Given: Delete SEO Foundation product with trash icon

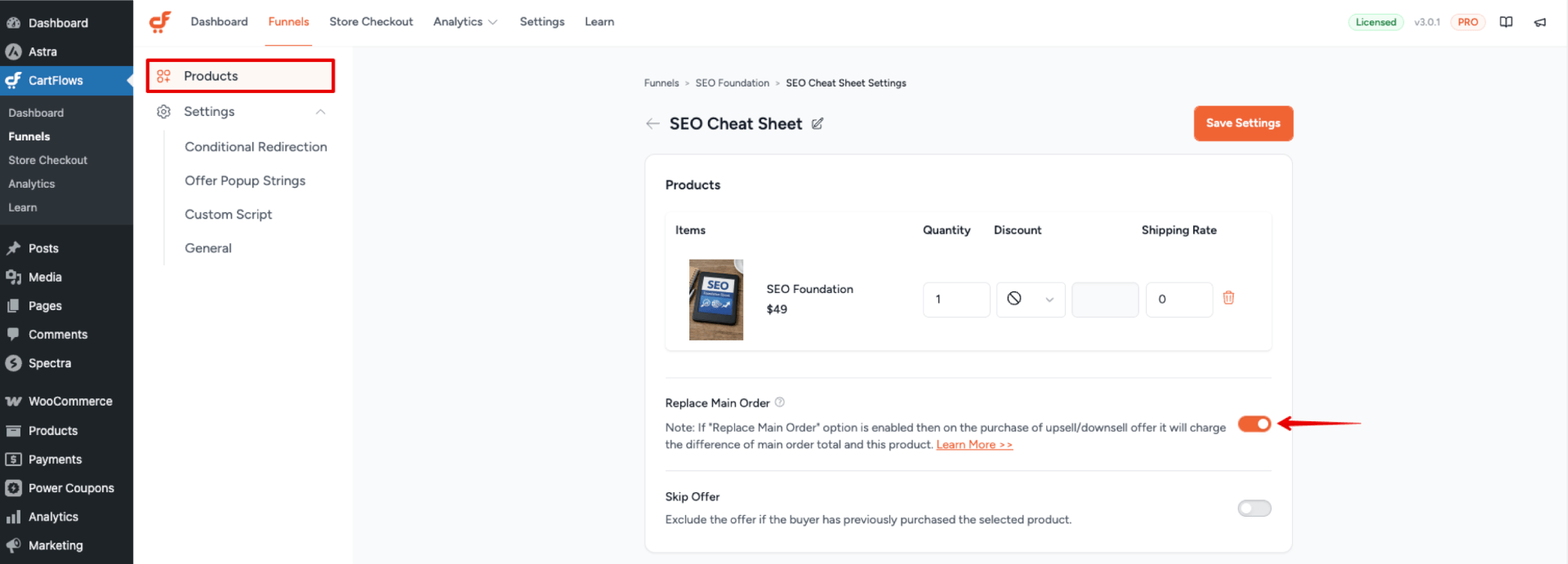Looking at the screenshot, I should tap(1228, 298).
